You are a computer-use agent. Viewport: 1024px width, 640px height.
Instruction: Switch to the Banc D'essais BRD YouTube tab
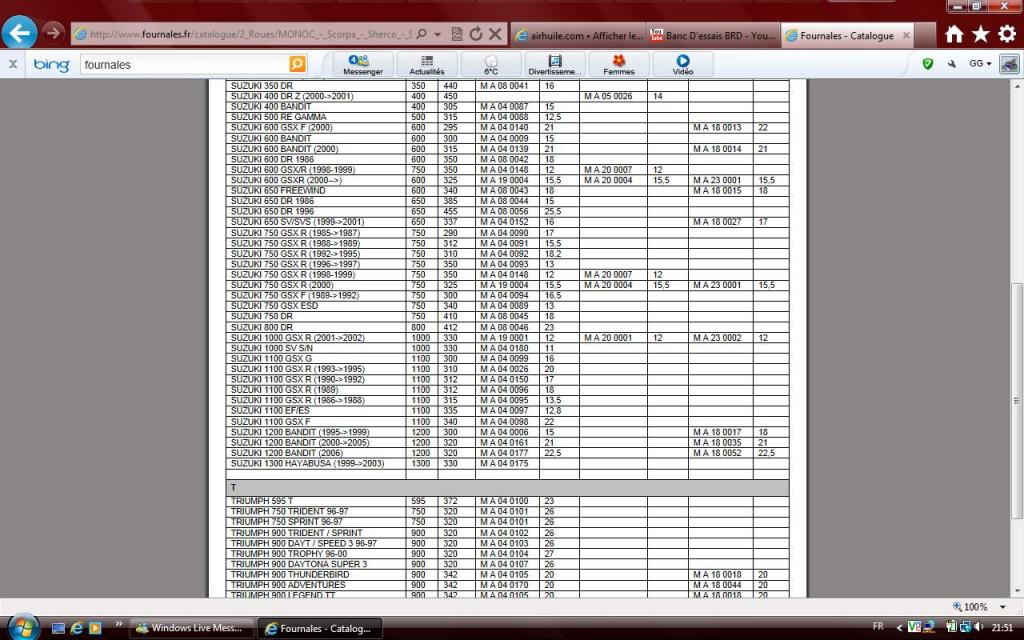(712, 35)
